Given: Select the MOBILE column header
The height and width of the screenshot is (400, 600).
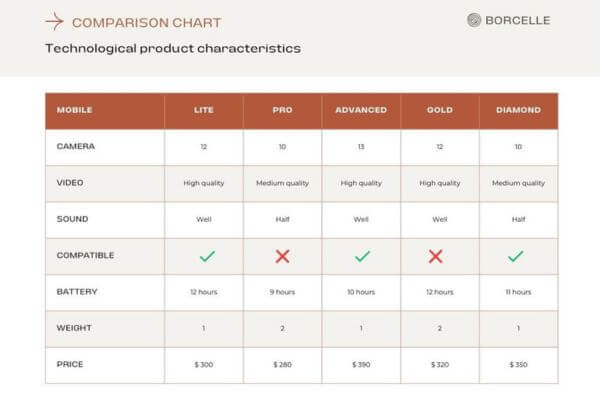Looking at the screenshot, I should (75, 110).
